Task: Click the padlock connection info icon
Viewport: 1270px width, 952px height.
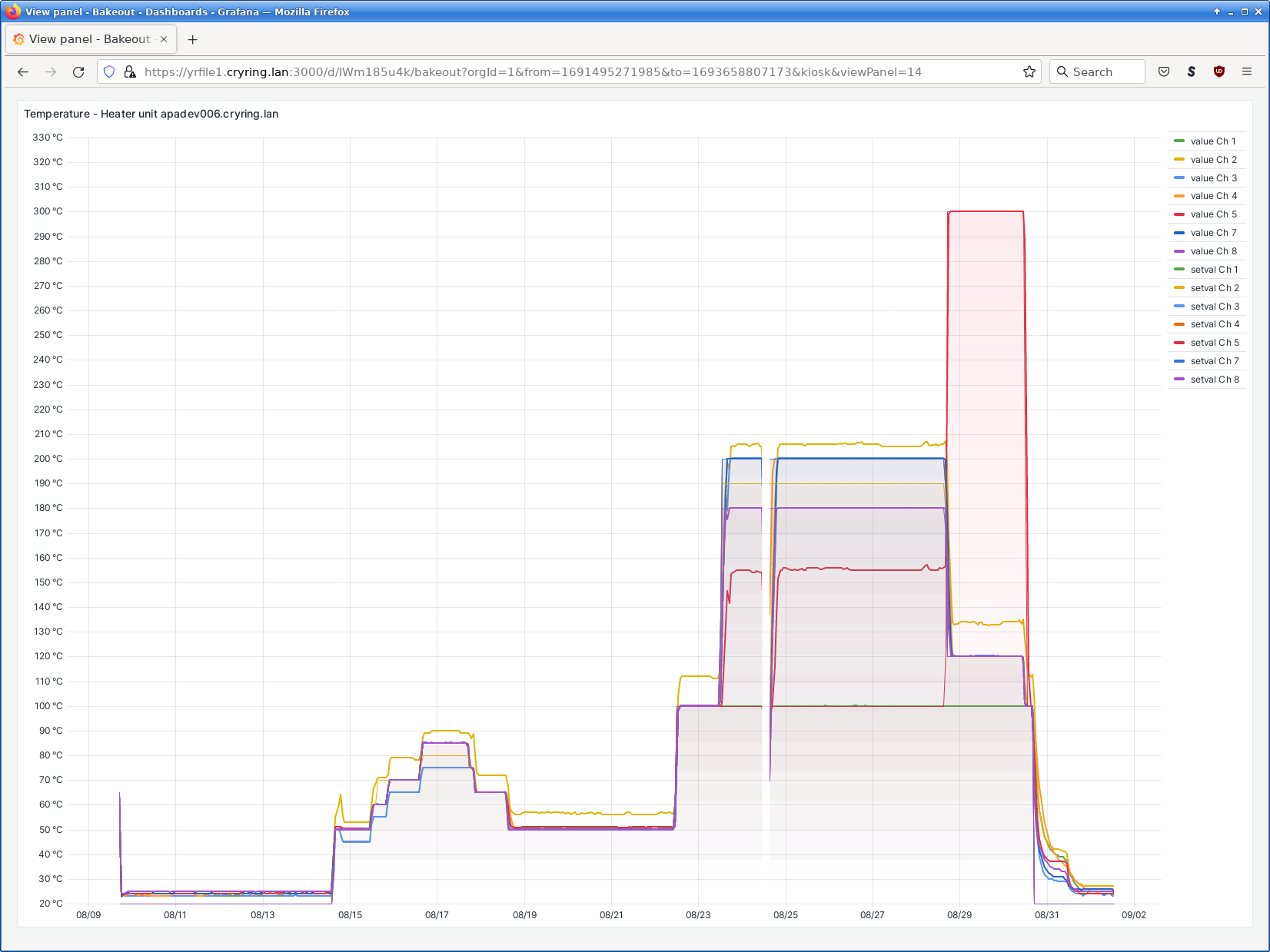Action: click(x=129, y=71)
